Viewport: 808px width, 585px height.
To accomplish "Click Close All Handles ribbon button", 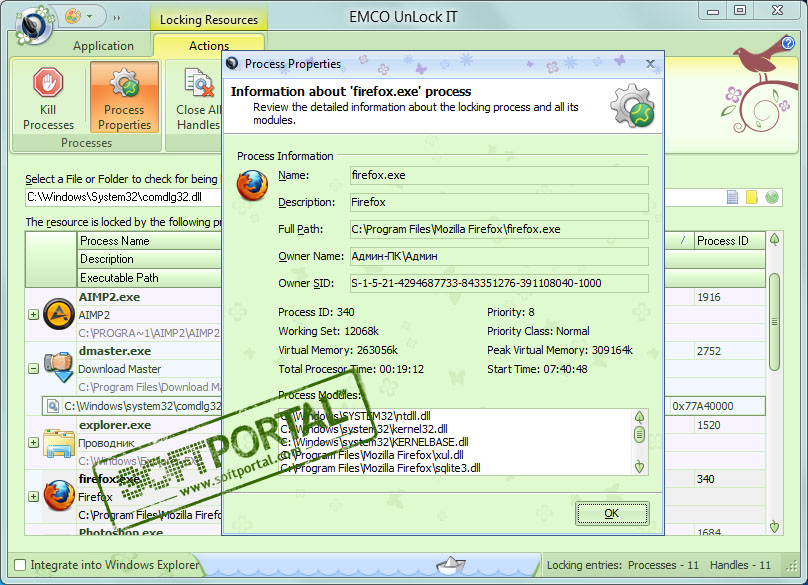I will [198, 98].
